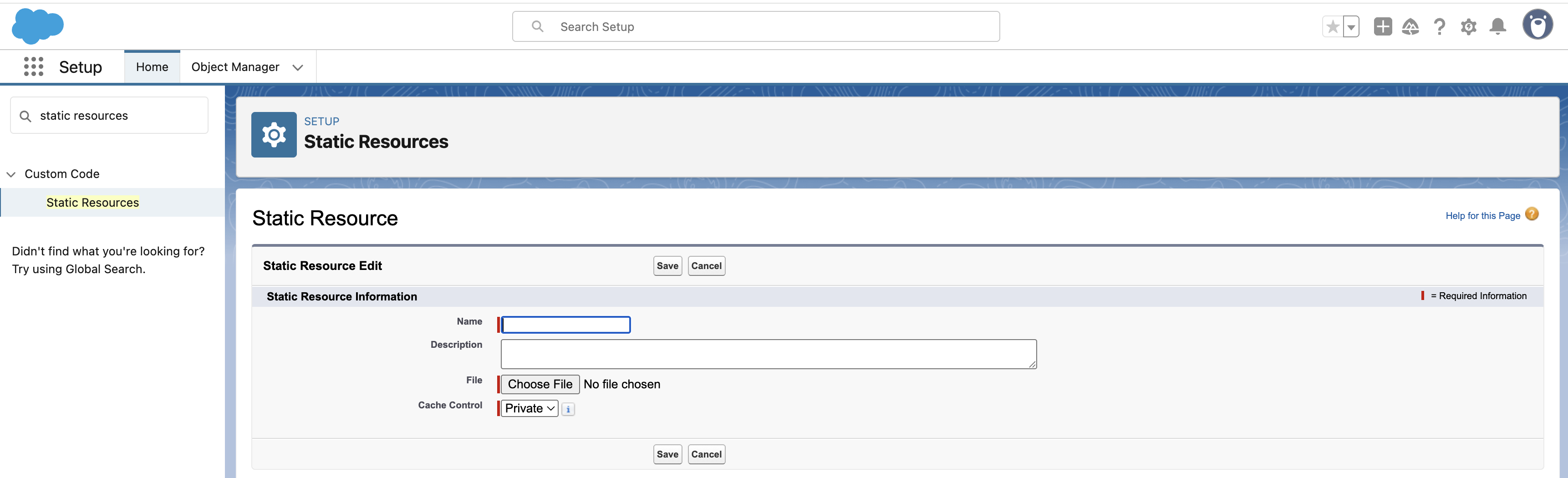Click the top Save button
The height and width of the screenshot is (478, 1568).
coord(667,266)
